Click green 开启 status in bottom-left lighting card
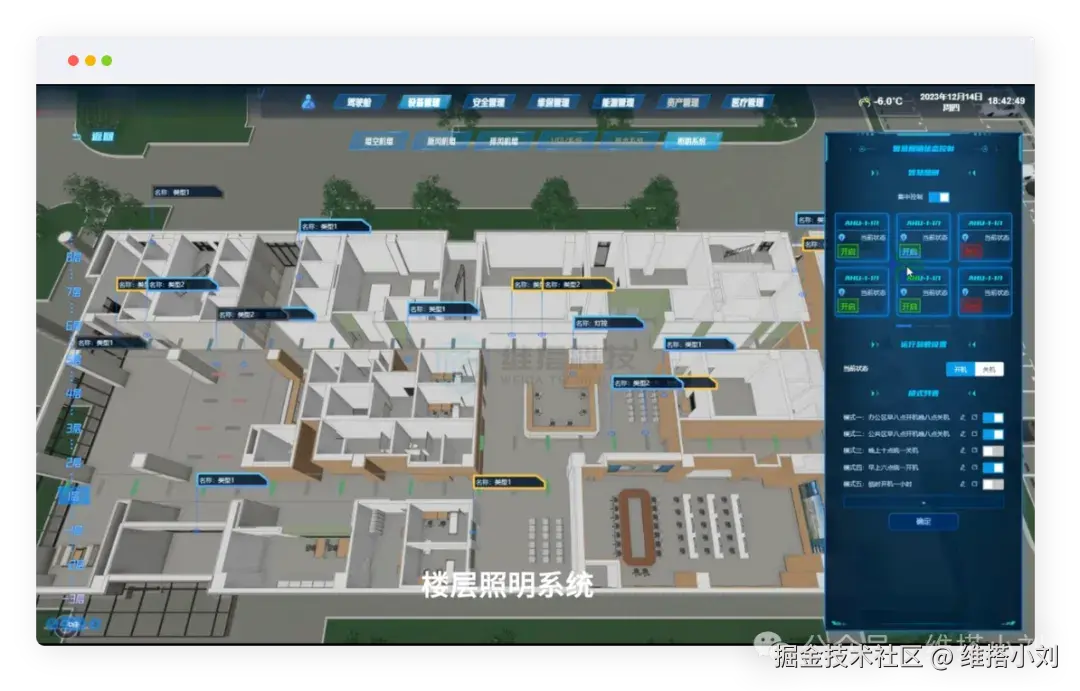The height and width of the screenshot is (691, 1080). (848, 307)
